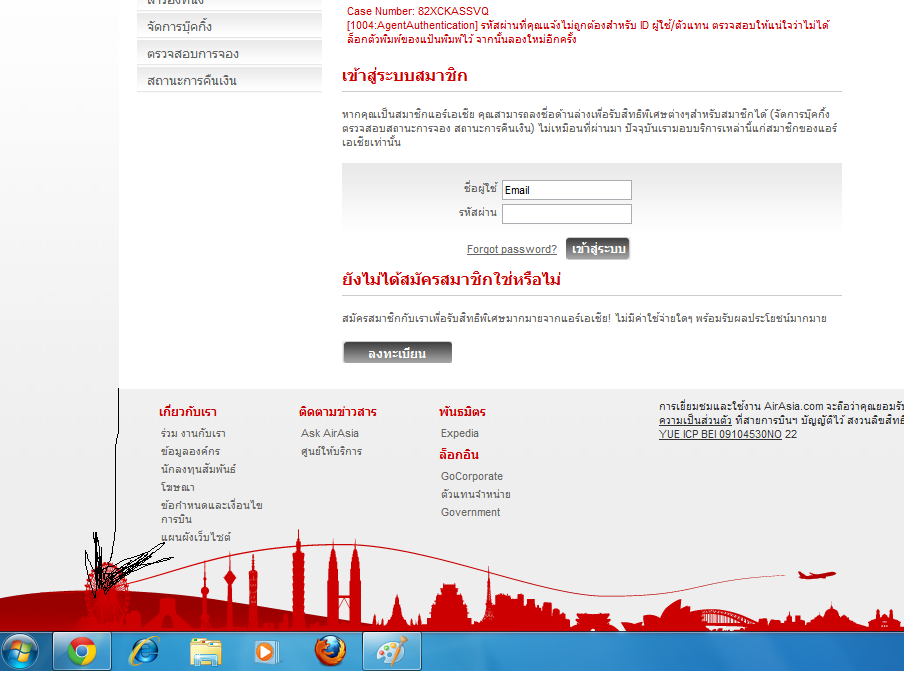Open the Expedia partner link

(459, 433)
